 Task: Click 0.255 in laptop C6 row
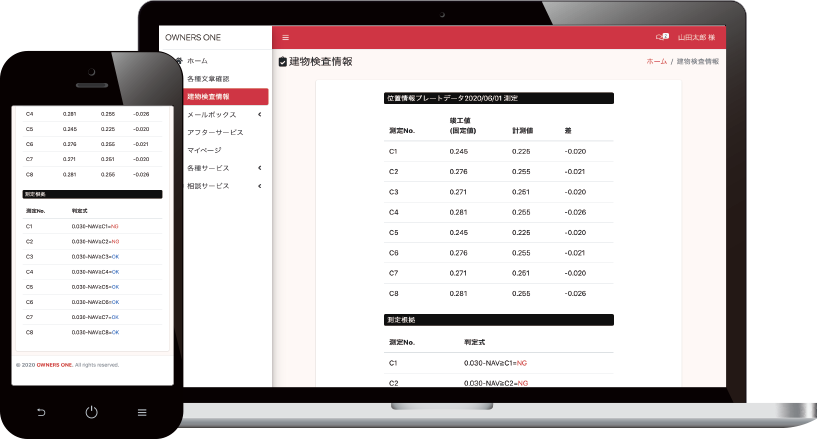521,253
